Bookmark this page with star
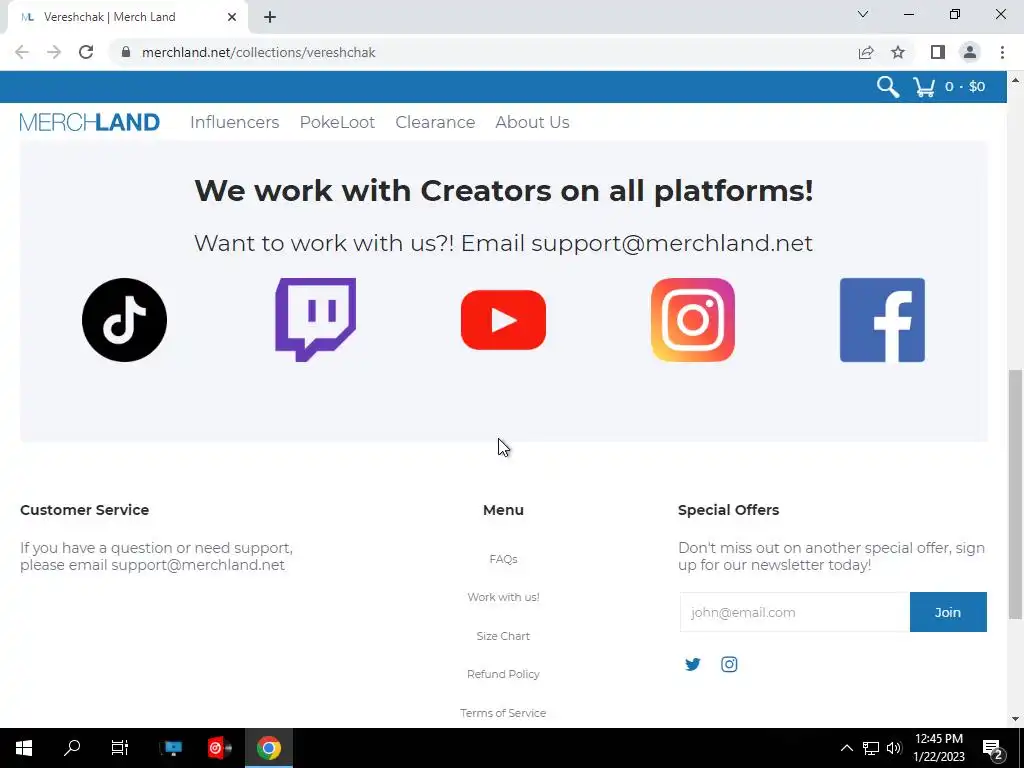Image resolution: width=1024 pixels, height=768 pixels. tap(898, 52)
